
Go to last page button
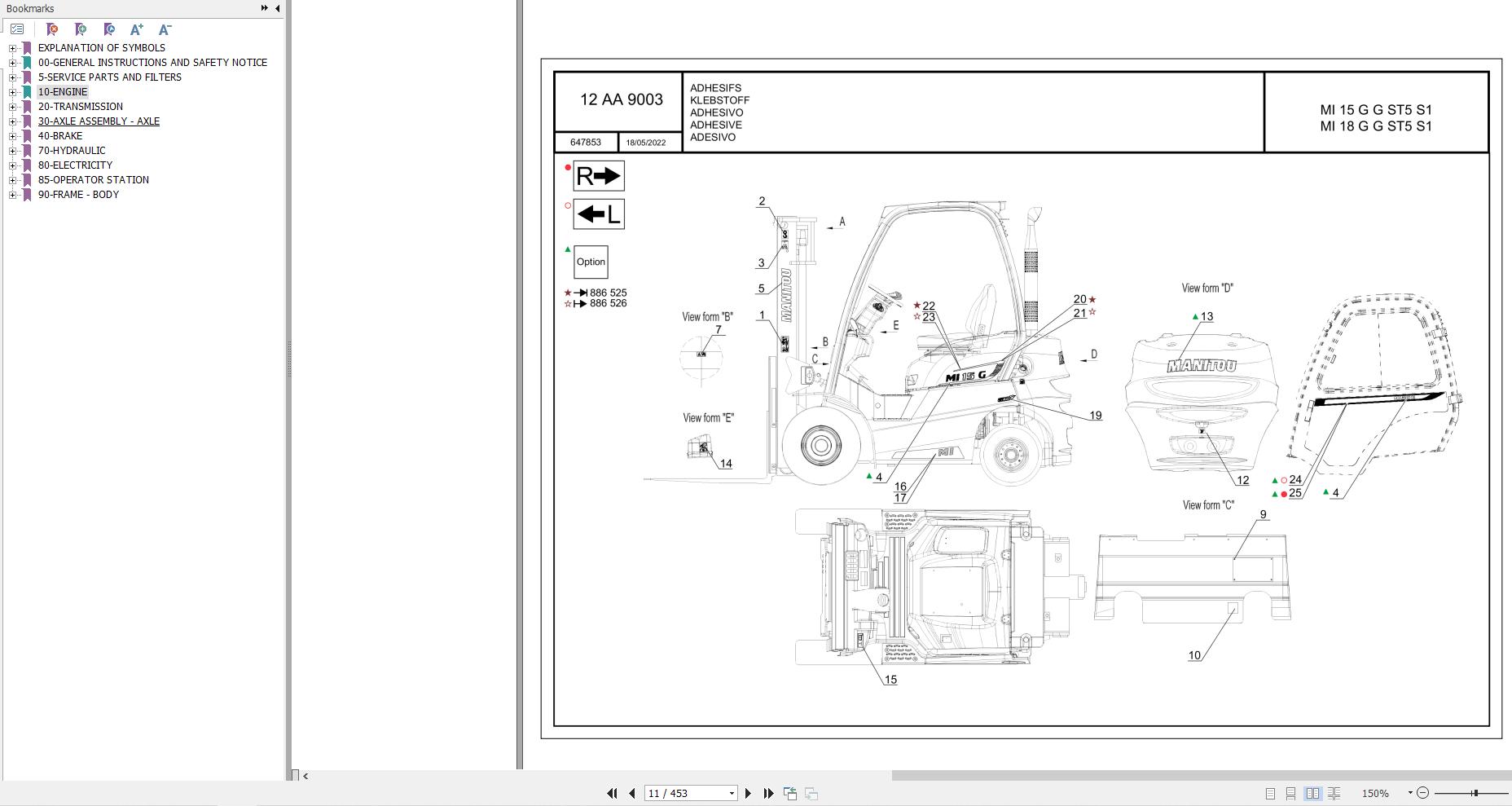(x=768, y=793)
